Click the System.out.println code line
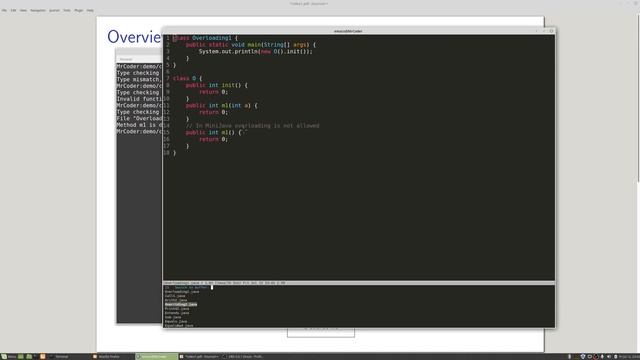Viewport: 640px width, 360px height. [x=256, y=51]
